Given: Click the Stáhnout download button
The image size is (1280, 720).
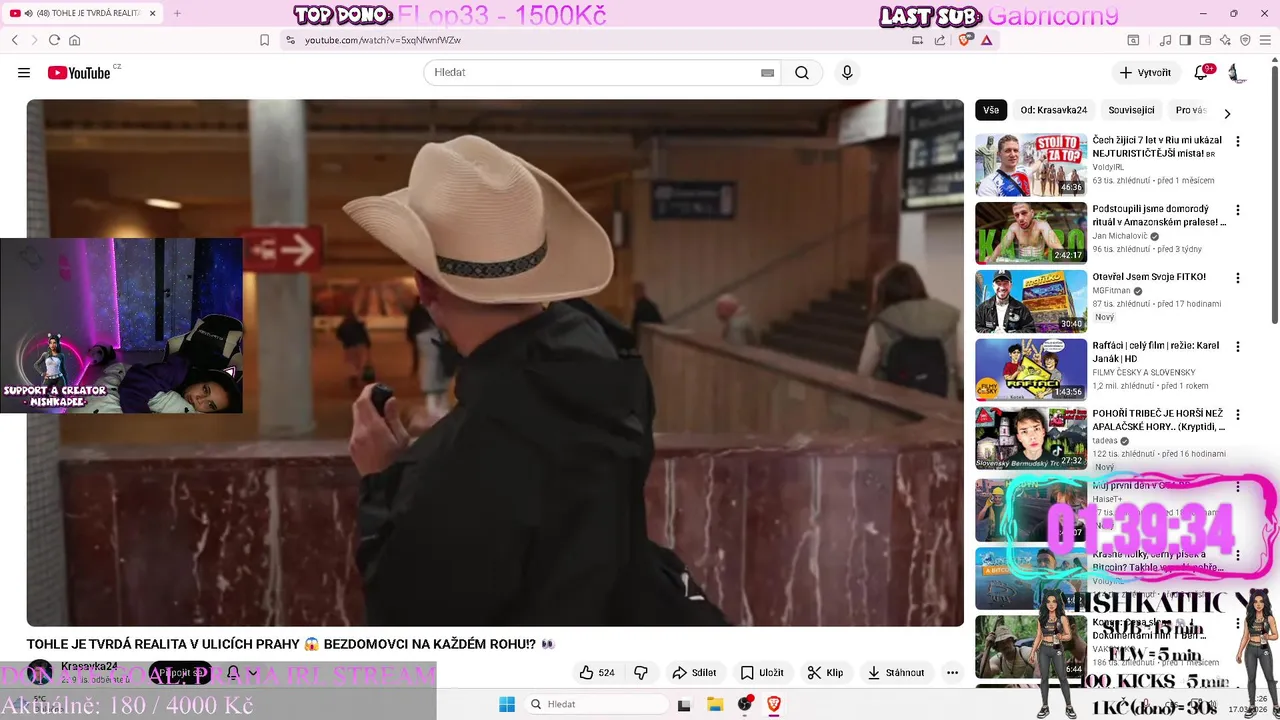Looking at the screenshot, I should pyautogui.click(x=896, y=673).
